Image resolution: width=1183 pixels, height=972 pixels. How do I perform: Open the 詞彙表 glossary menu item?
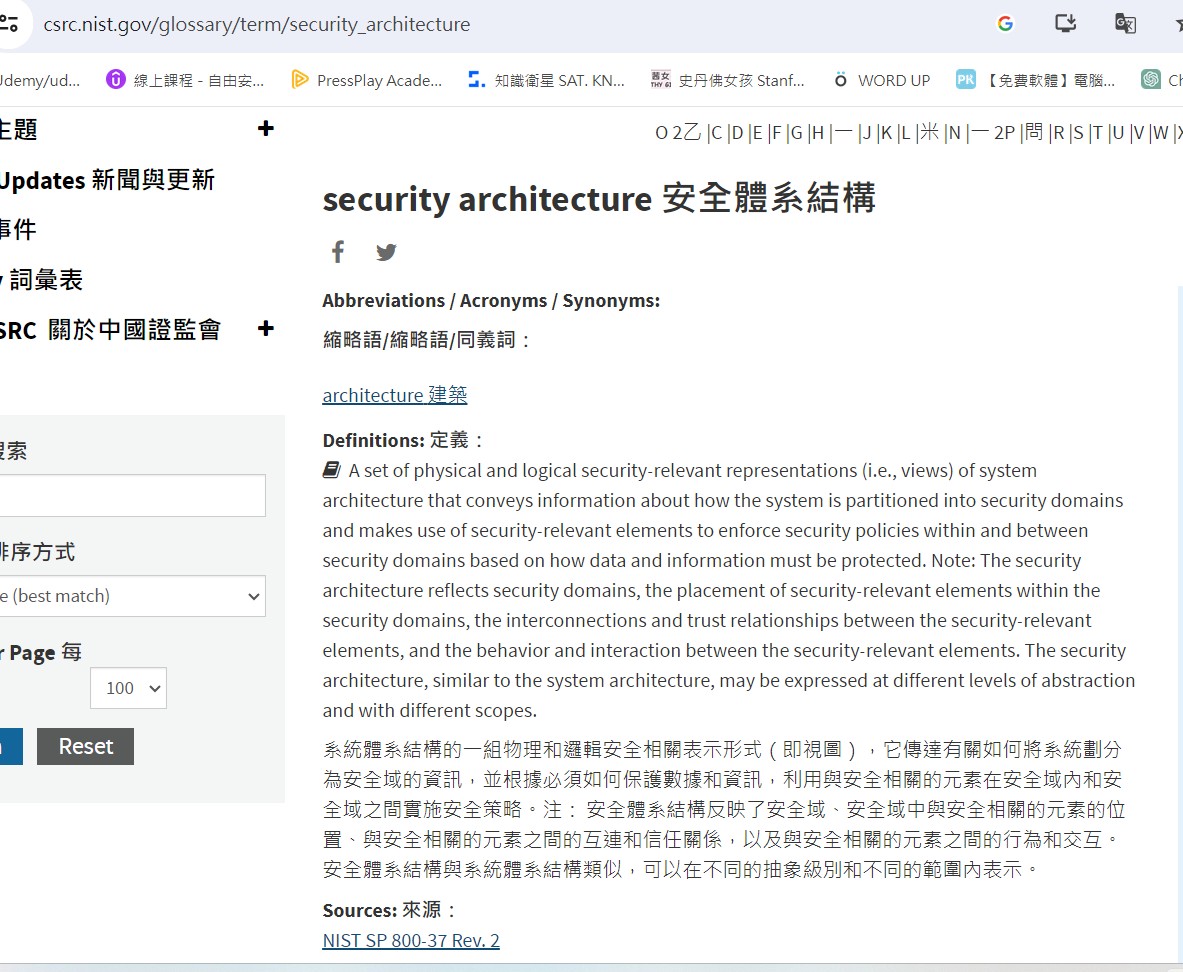[45, 280]
